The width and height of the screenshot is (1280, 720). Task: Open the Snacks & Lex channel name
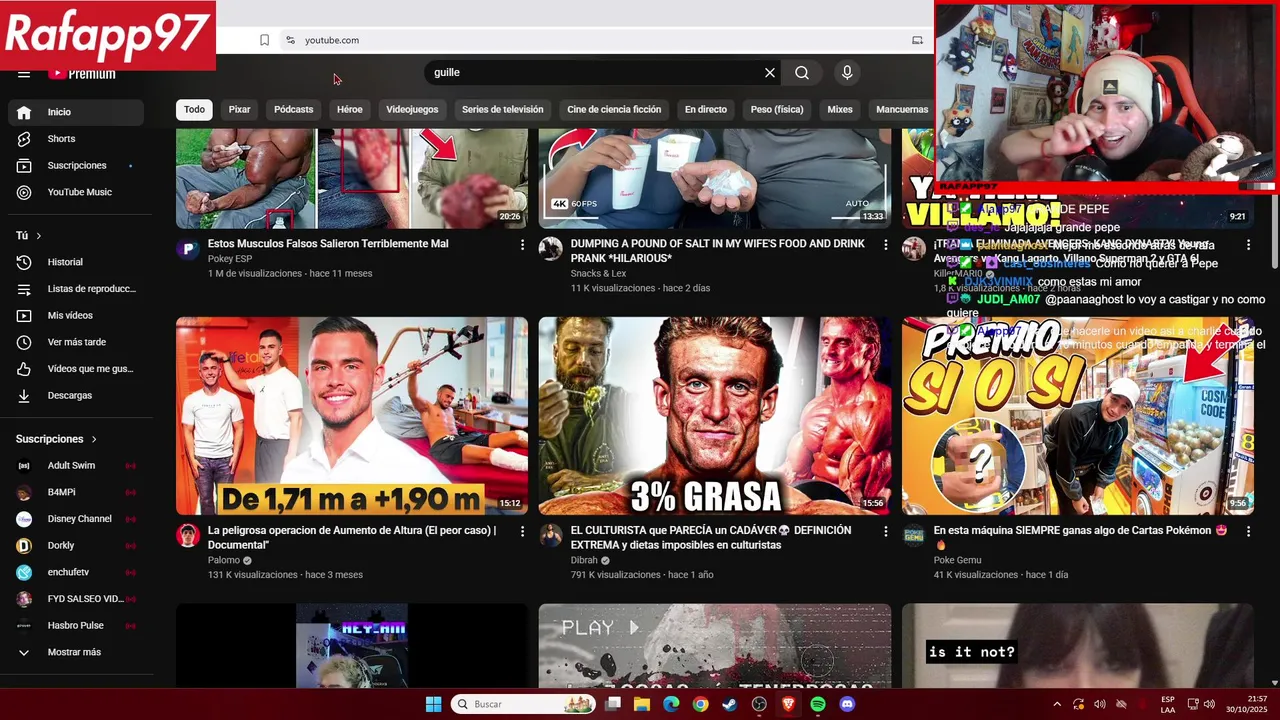click(598, 274)
